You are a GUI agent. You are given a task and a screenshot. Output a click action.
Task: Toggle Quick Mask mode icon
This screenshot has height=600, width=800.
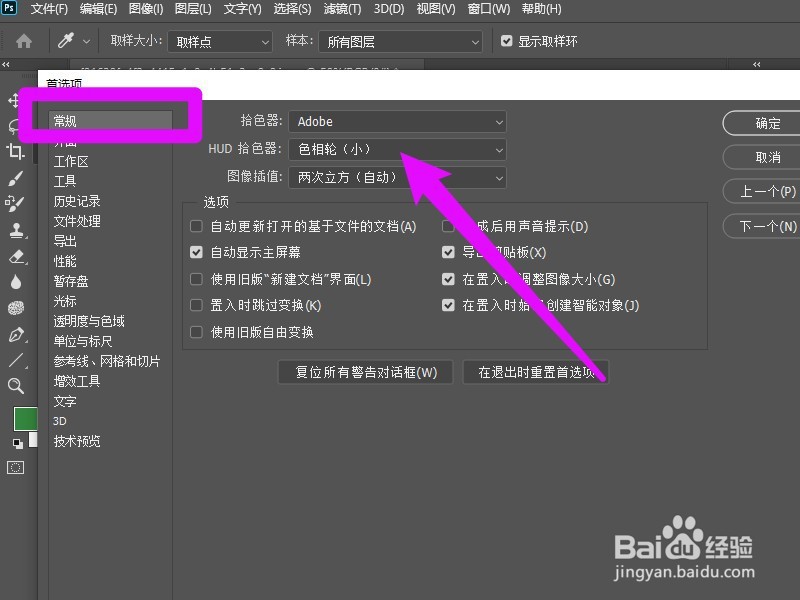click(x=15, y=467)
